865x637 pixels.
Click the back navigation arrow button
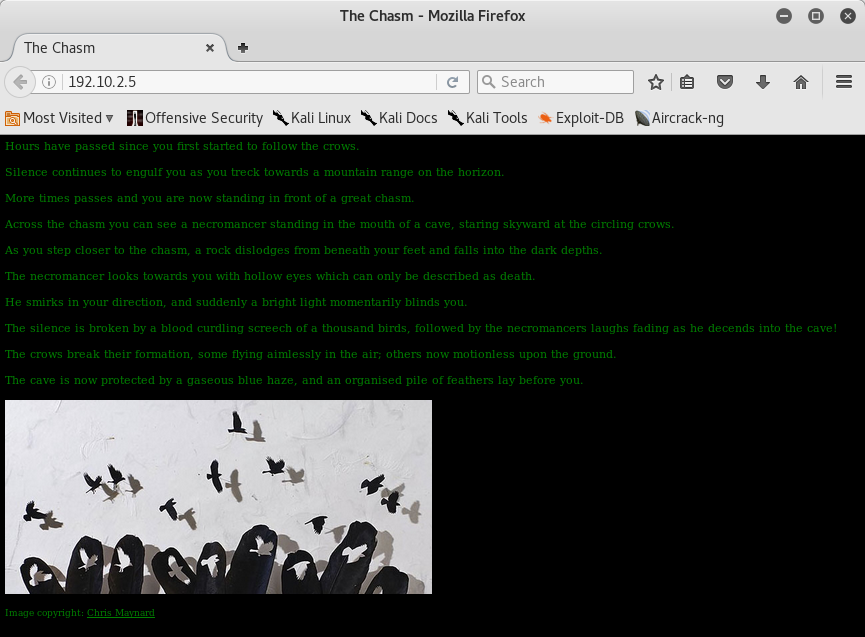tap(20, 82)
